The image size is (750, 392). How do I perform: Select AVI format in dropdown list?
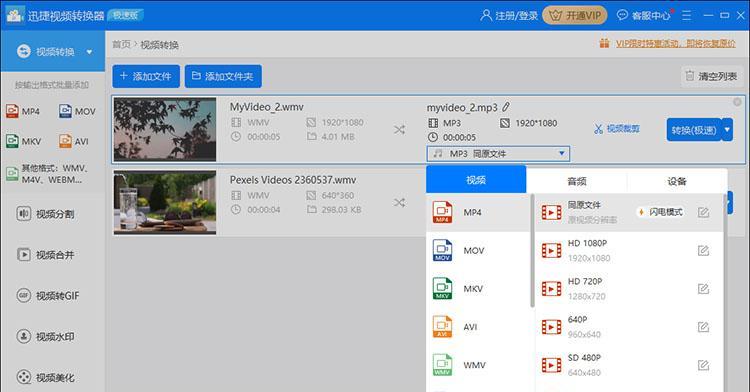coord(478,327)
